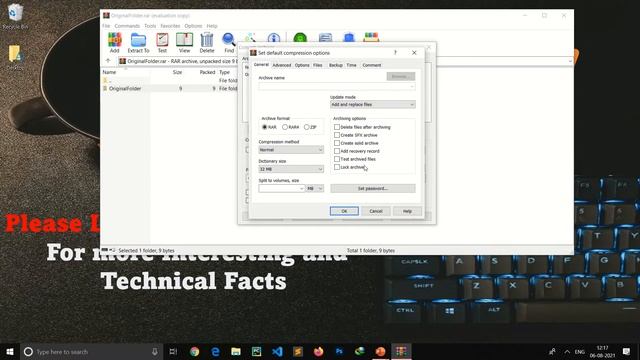Enable the Lock archive checkbox
This screenshot has height=360, width=640.
337,167
